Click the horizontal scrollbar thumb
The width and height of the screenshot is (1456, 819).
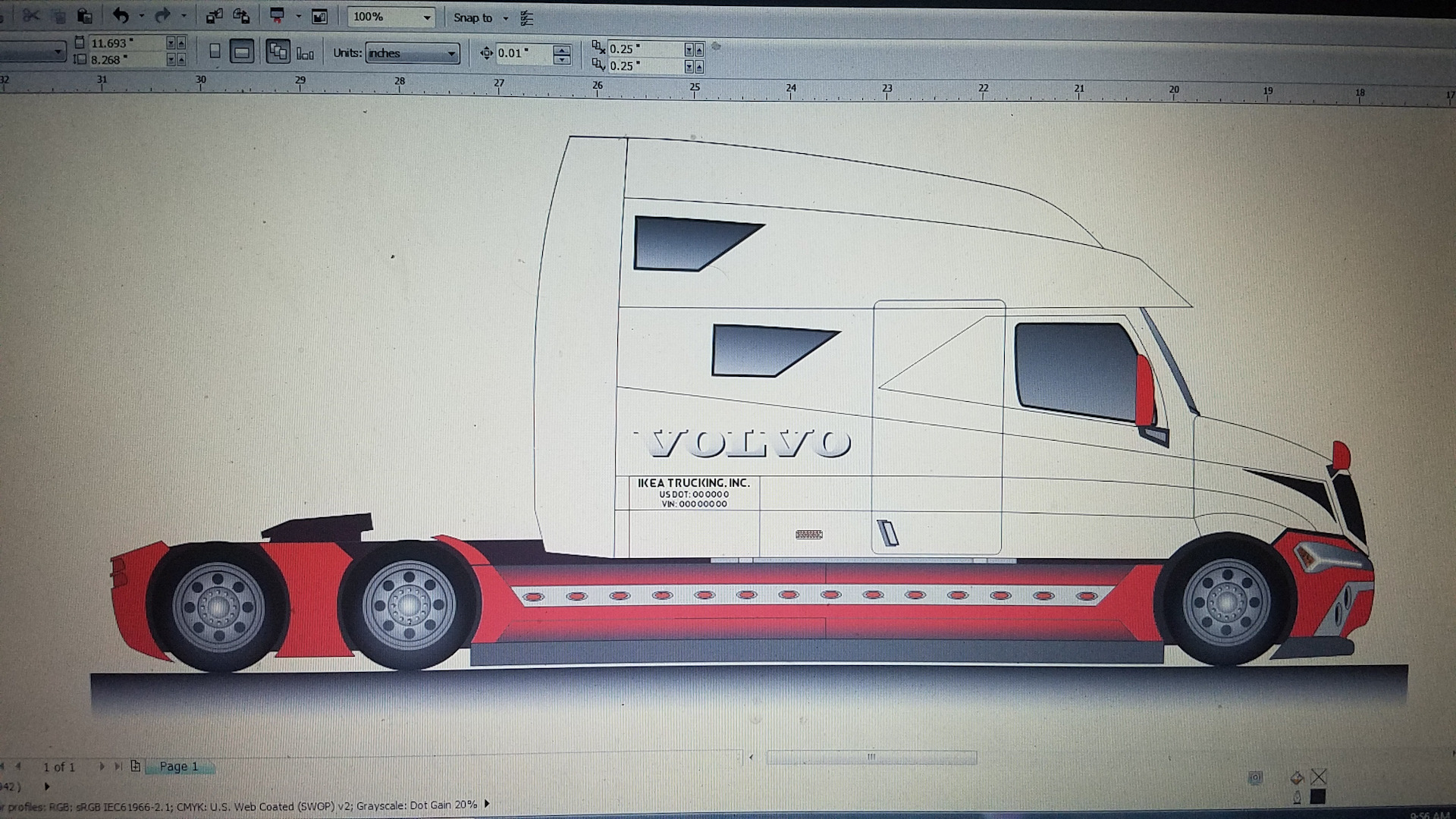[x=871, y=757]
